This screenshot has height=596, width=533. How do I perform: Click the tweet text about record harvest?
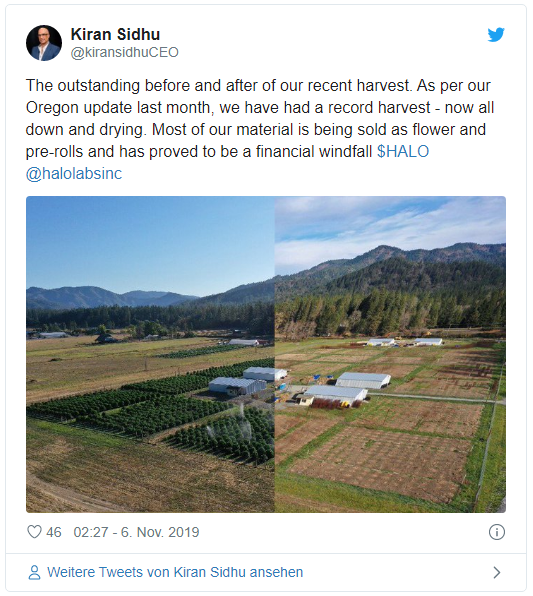click(260, 119)
